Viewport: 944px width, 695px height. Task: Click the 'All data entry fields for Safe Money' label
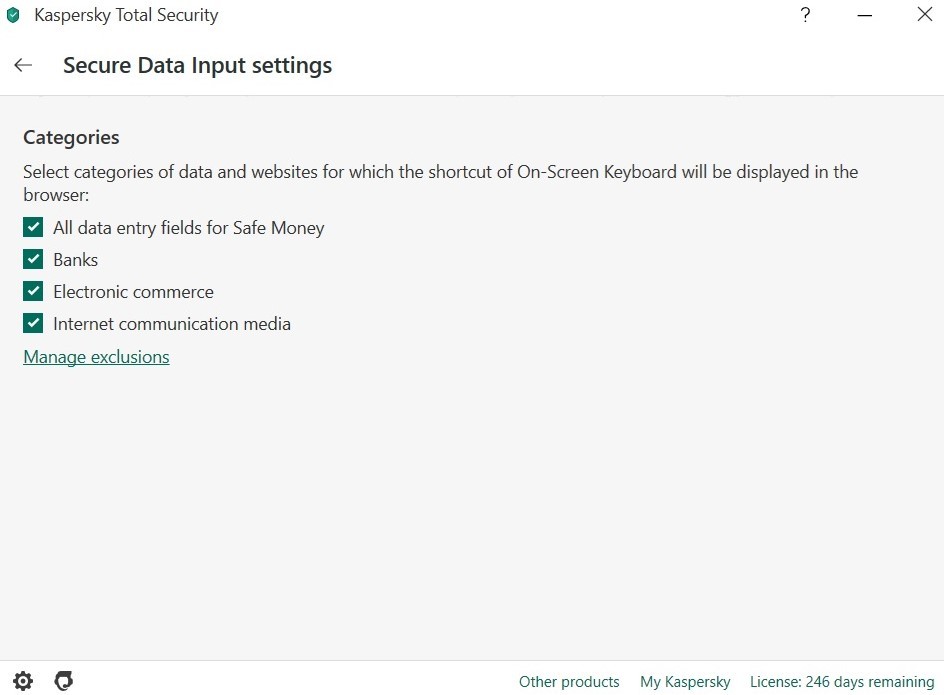click(188, 228)
